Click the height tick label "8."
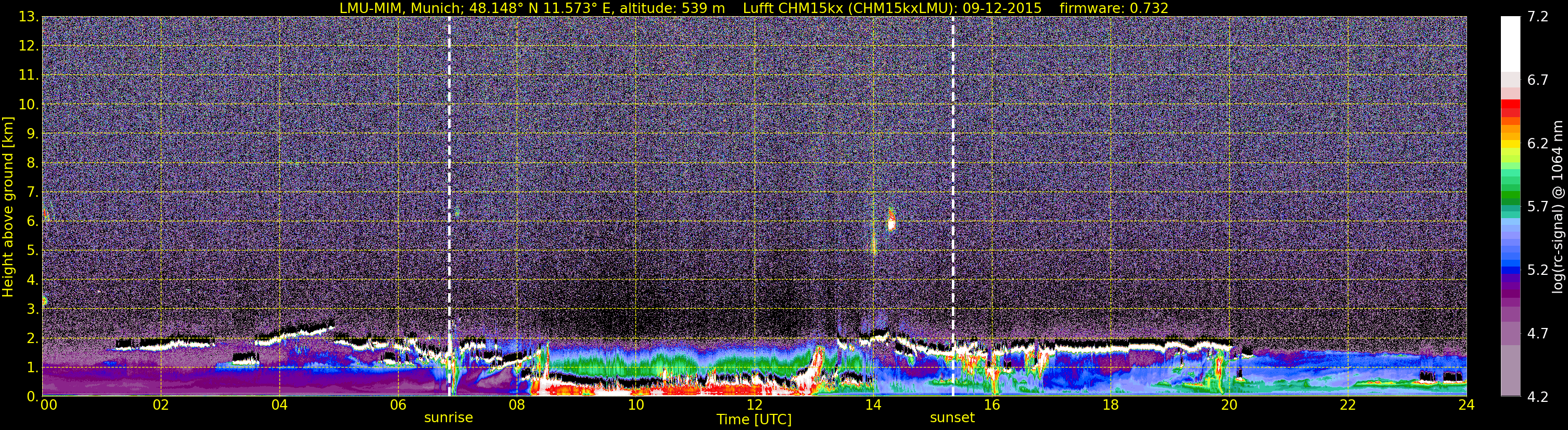The image size is (1568, 430). click(x=33, y=163)
